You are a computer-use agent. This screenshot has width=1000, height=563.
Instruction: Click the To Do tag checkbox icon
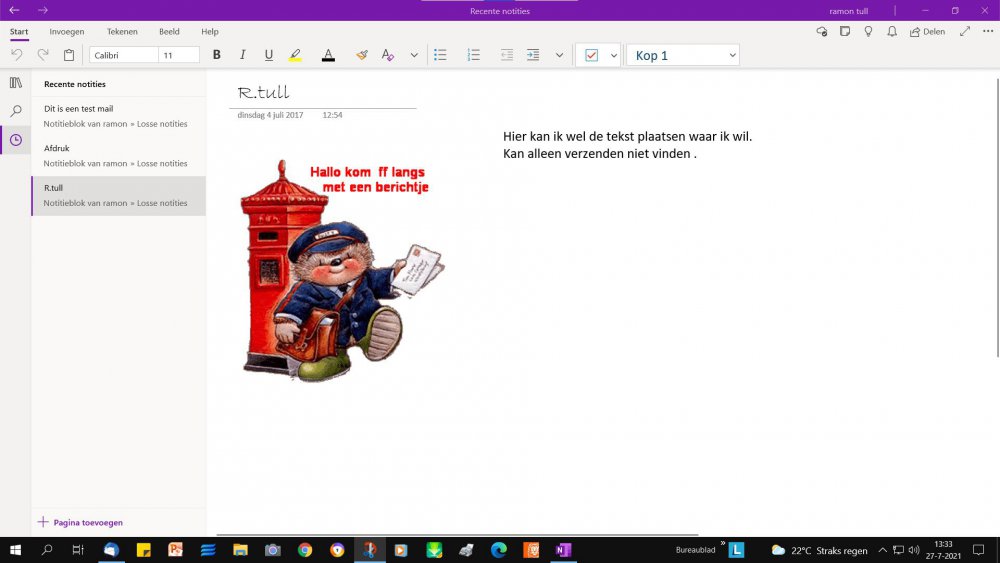pyautogui.click(x=591, y=55)
